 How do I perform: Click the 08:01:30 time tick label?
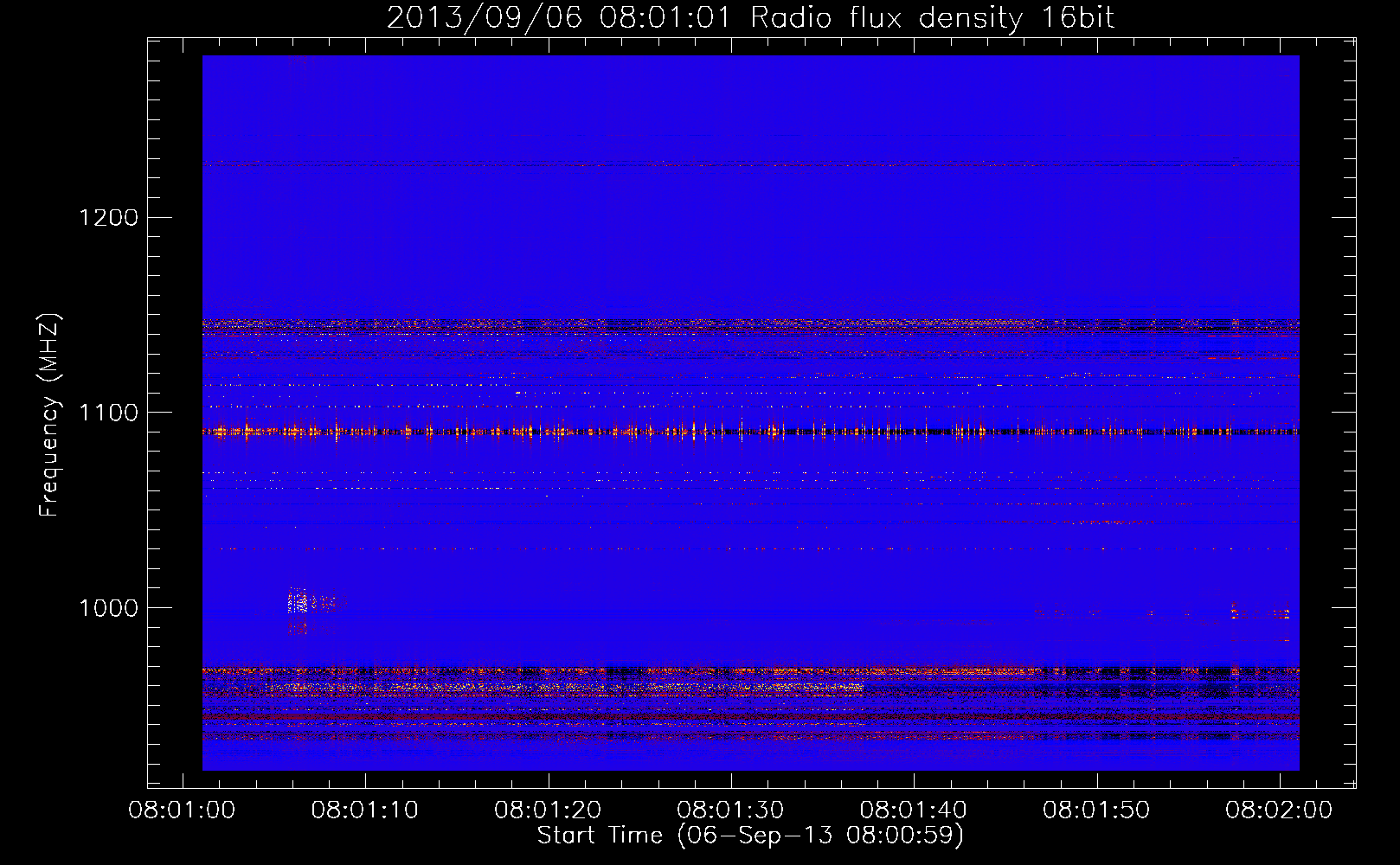730,811
